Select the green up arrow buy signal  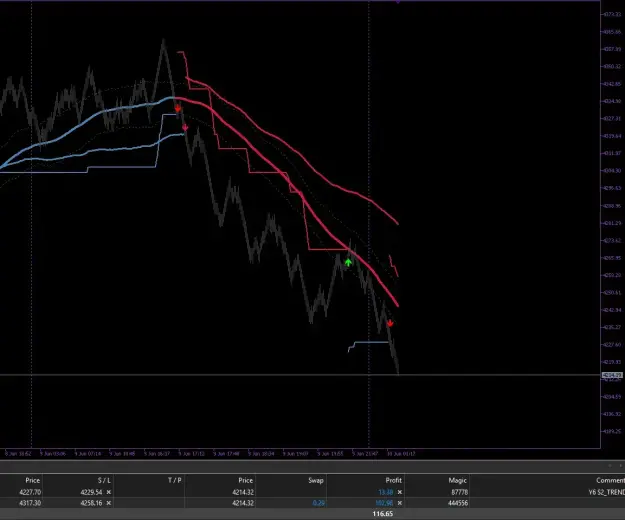(348, 262)
